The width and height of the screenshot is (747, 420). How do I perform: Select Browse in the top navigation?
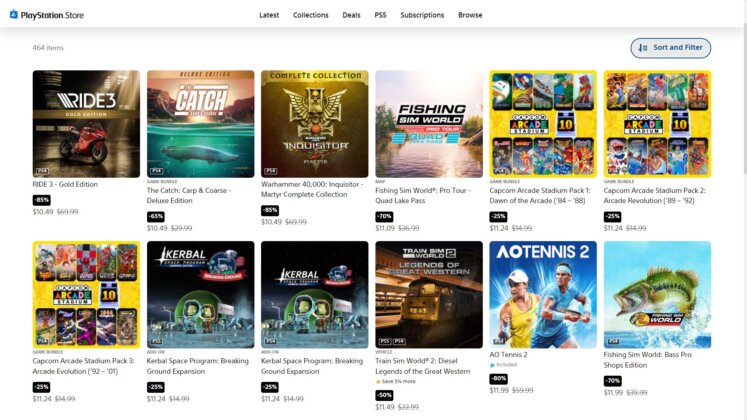[470, 15]
